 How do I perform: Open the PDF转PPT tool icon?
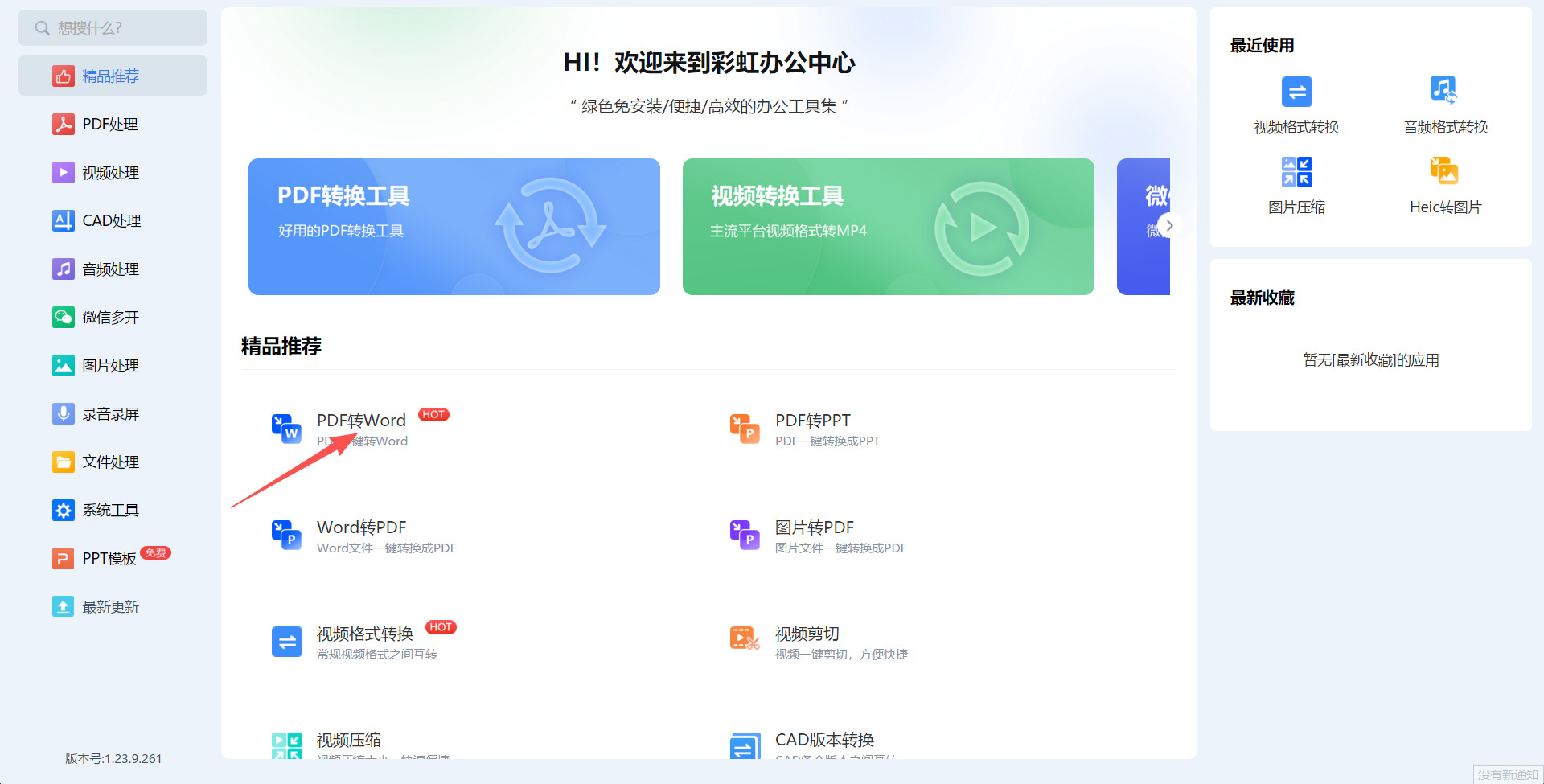[744, 429]
